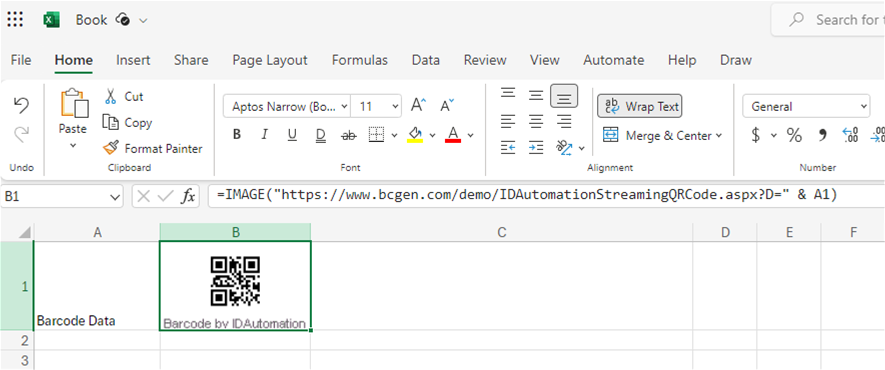The height and width of the screenshot is (370, 885).
Task: Open the app launcher waffle icon
Action: 15,20
